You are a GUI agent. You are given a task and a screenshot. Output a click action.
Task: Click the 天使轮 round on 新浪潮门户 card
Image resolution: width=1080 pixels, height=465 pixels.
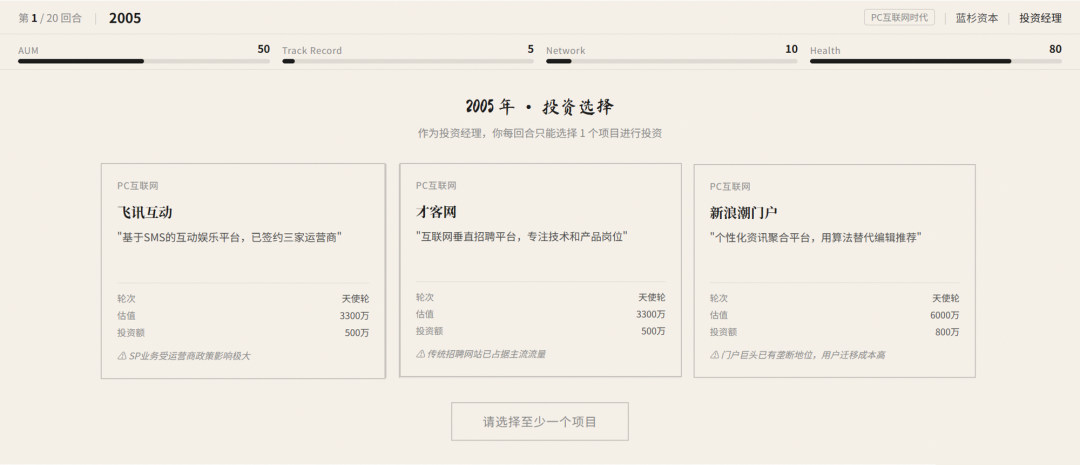click(946, 298)
